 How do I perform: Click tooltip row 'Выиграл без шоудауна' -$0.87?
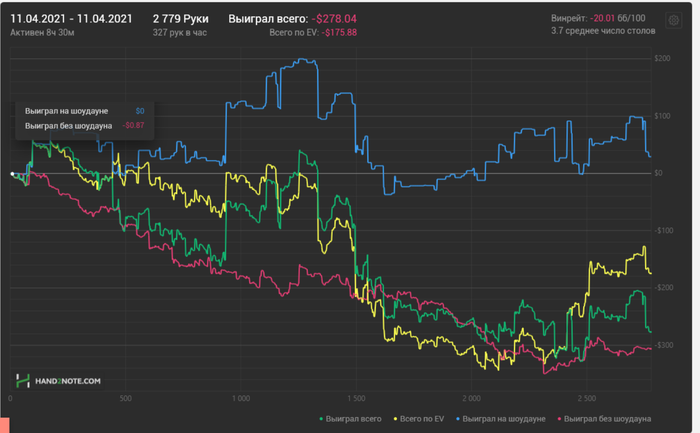point(84,125)
